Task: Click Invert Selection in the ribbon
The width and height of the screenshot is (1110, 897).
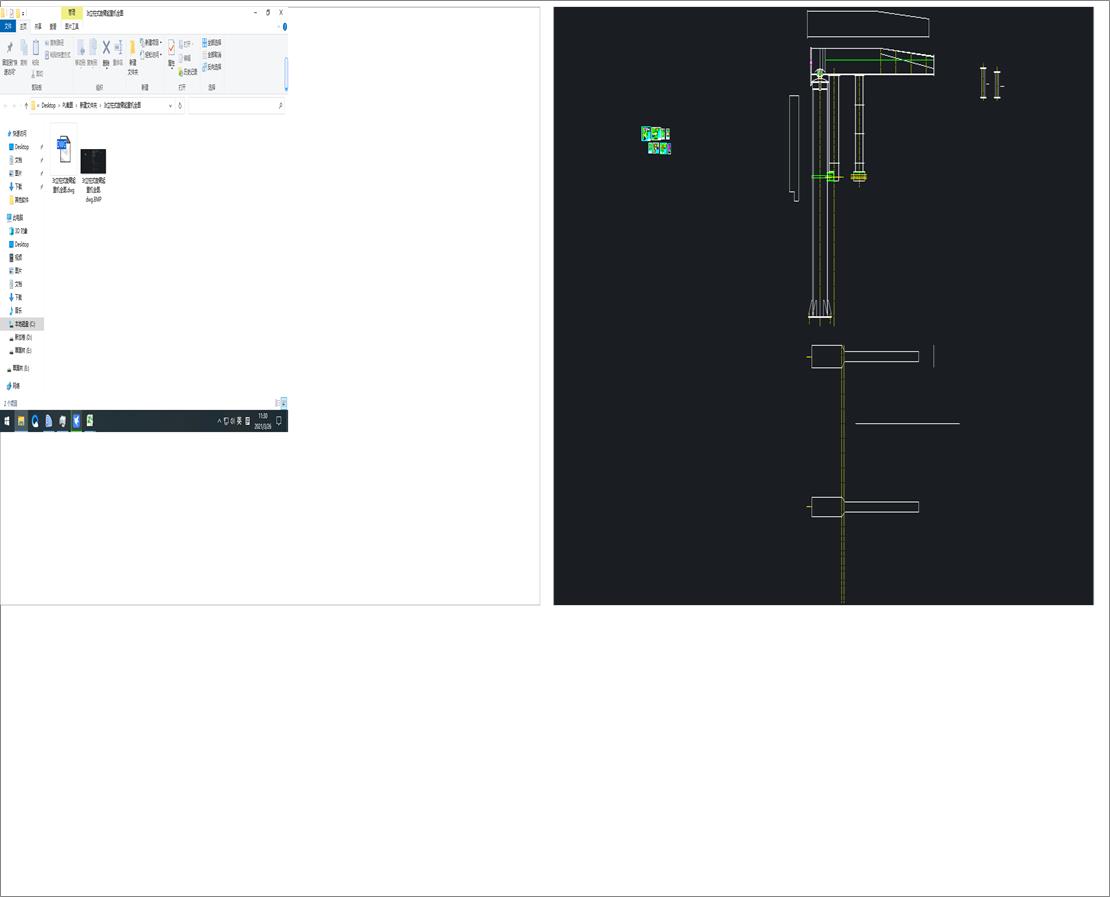Action: point(210,66)
